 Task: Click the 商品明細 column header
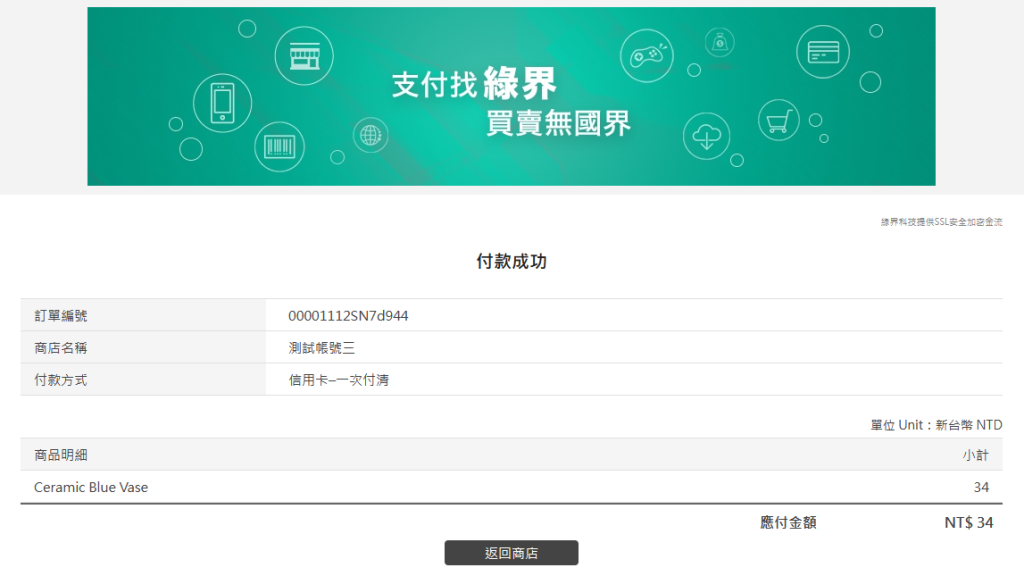[x=61, y=455]
